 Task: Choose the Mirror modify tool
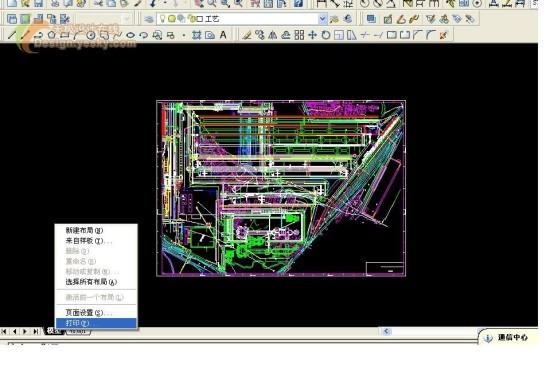273,35
